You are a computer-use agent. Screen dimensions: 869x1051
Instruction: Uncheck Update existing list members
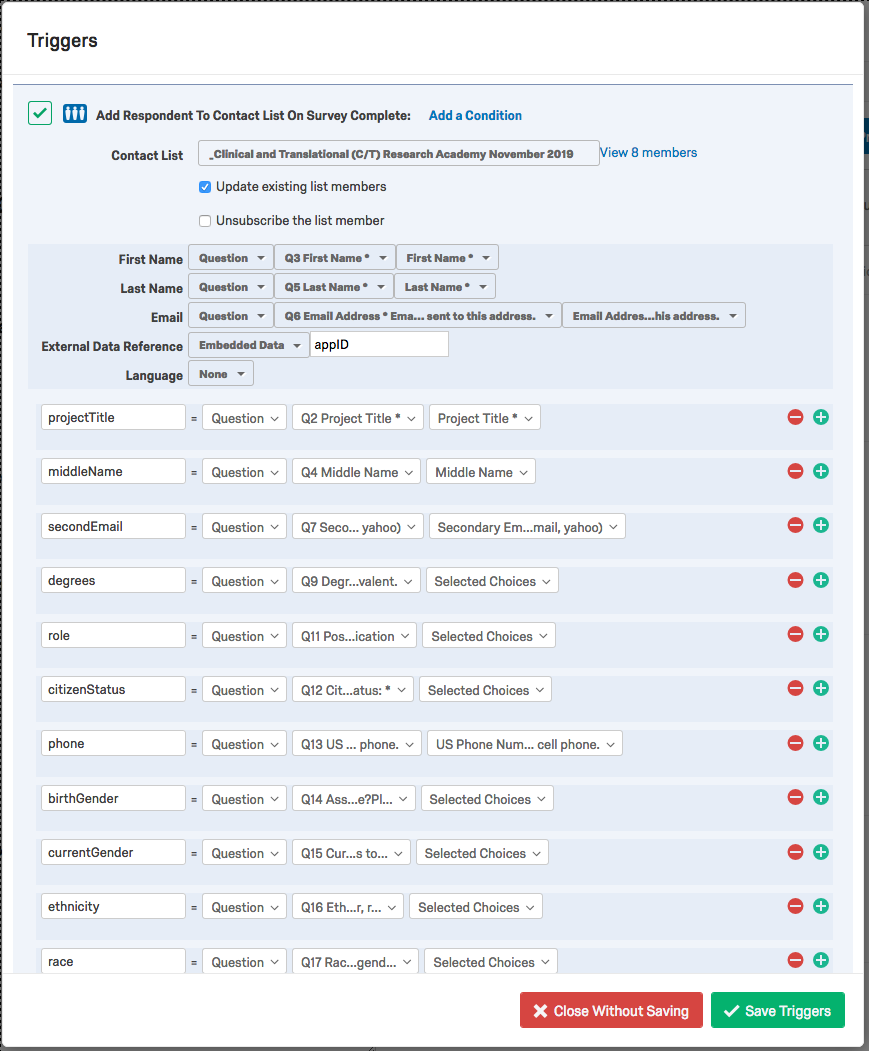205,187
